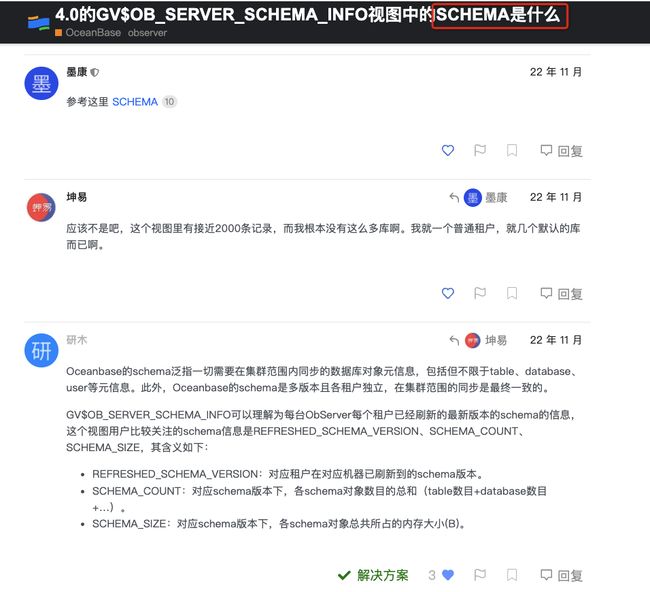This screenshot has height=592, width=650.
Task: Click OceanBase site logo in header
Action: [x=38, y=23]
